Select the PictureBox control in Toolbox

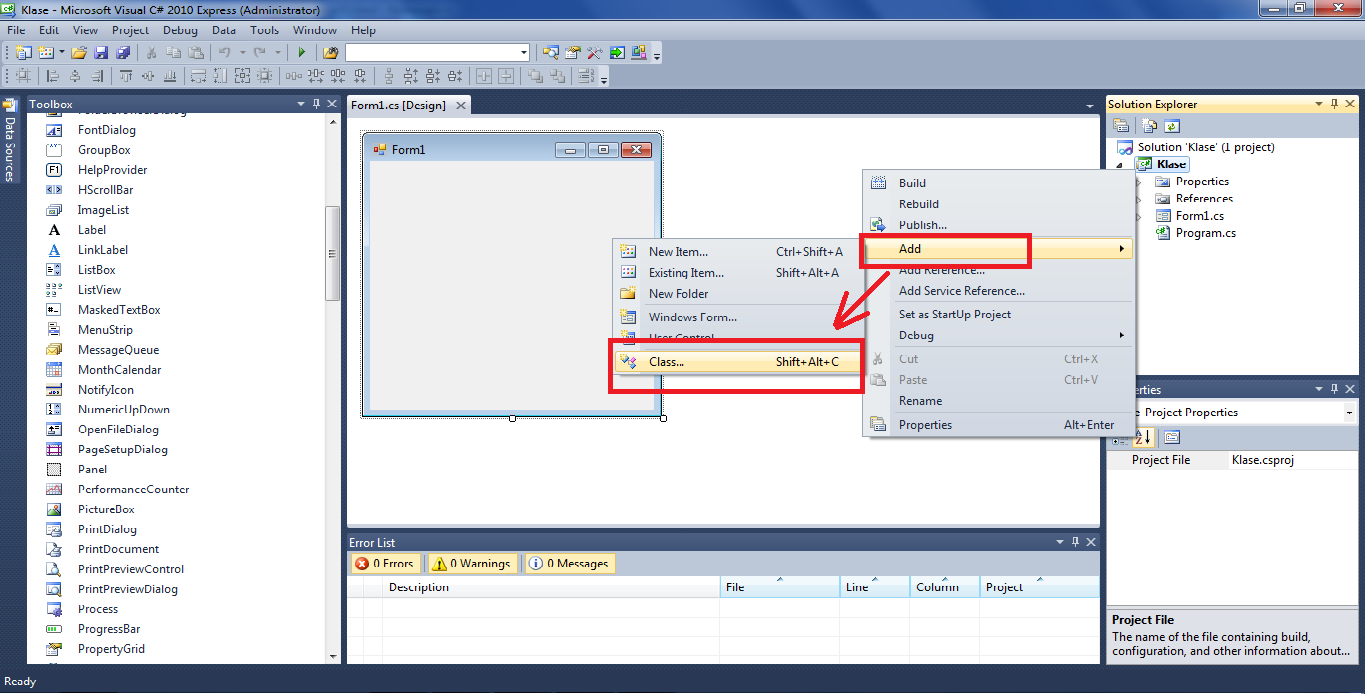[x=106, y=509]
